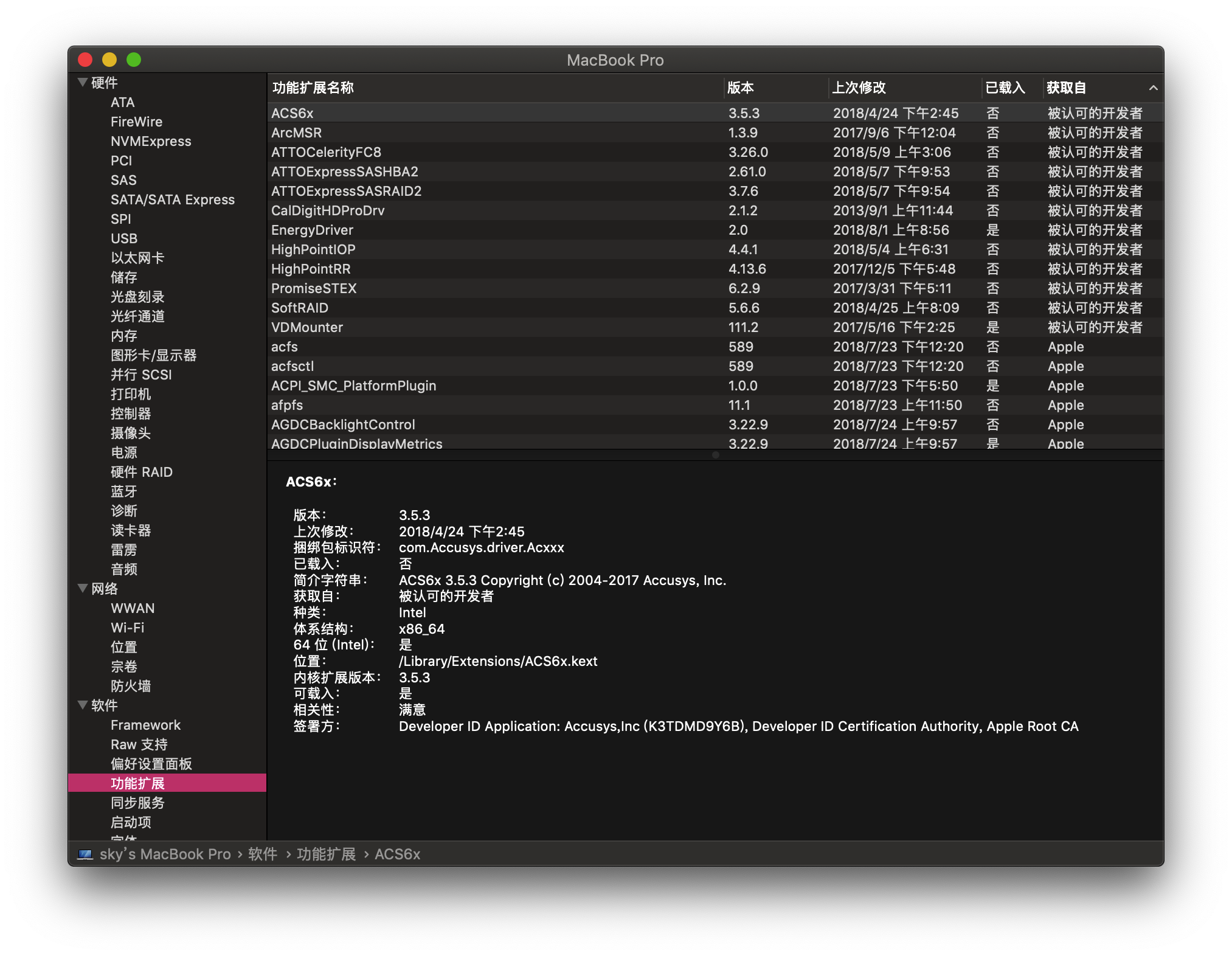The height and width of the screenshot is (956, 1232).
Task: Click the green zoom window button
Action: (134, 60)
